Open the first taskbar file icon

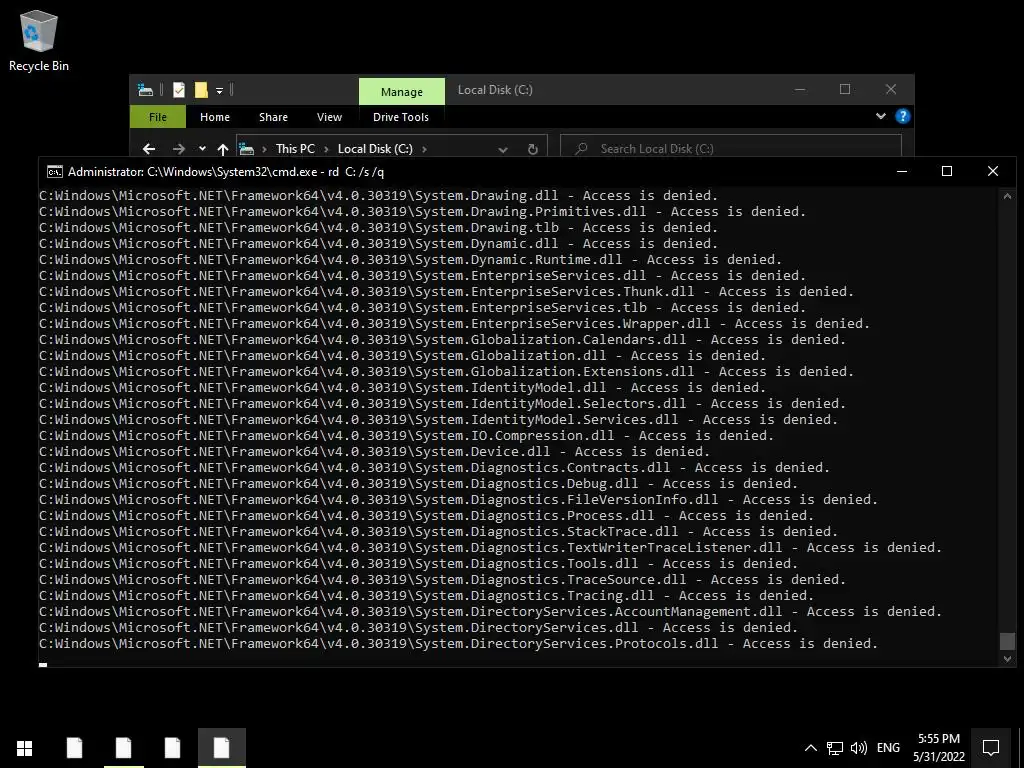[x=74, y=748]
